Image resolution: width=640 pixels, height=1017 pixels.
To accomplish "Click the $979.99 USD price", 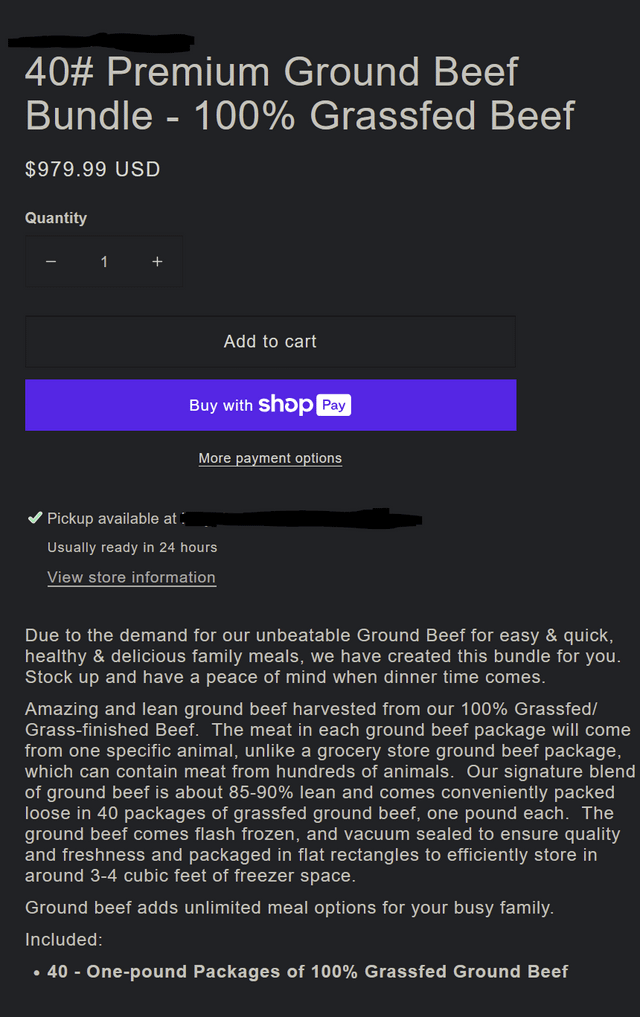I will tap(93, 169).
